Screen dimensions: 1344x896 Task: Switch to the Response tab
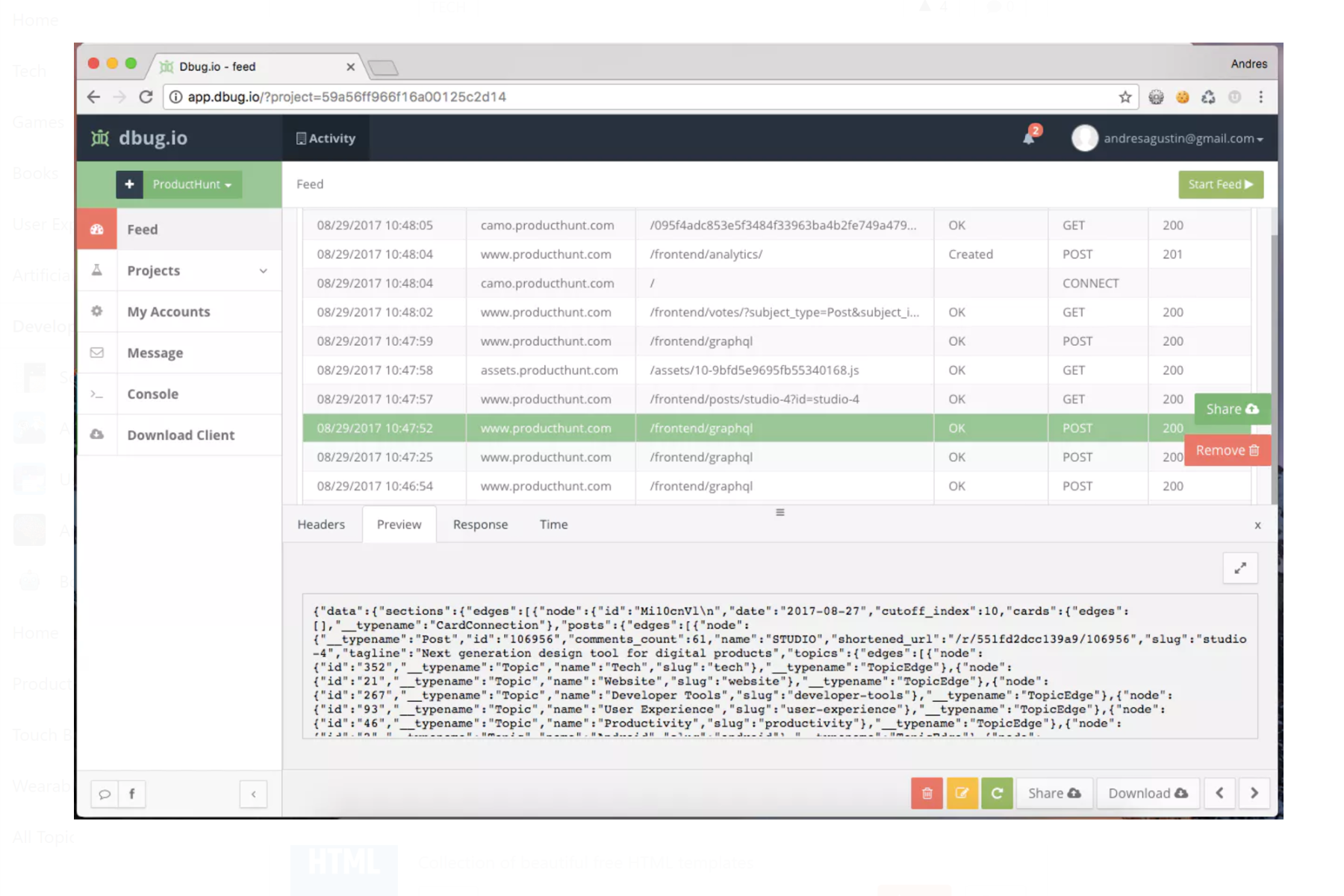tap(480, 524)
